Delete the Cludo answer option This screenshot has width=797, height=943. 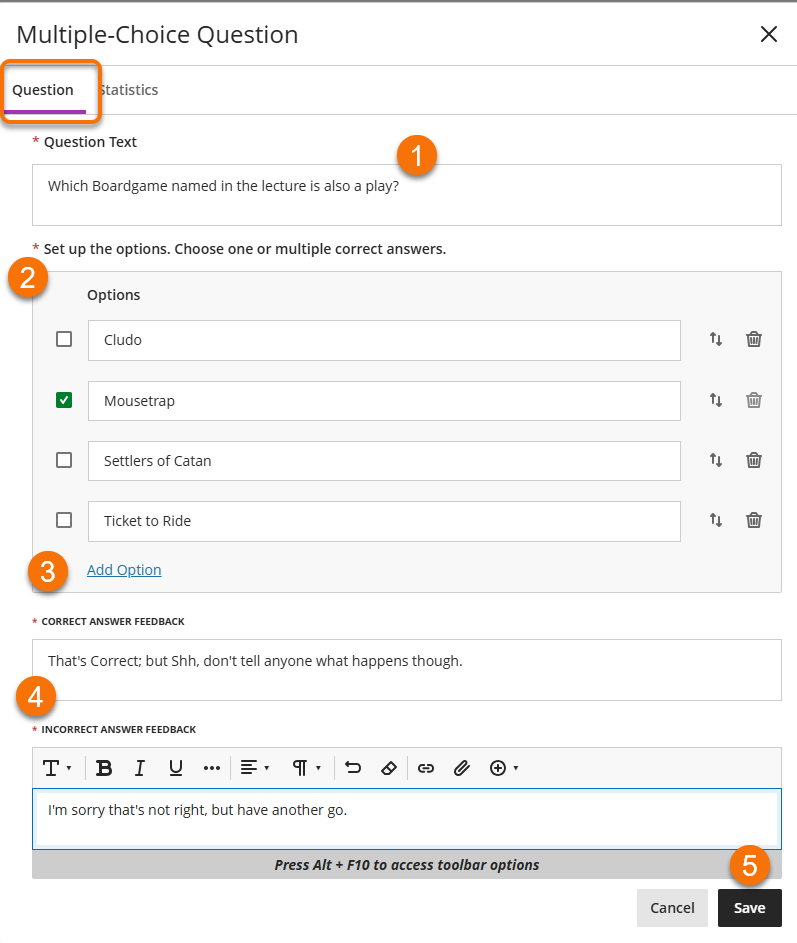point(753,340)
